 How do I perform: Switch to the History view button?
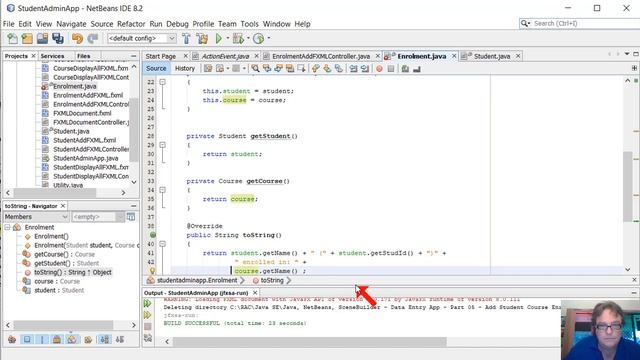point(184,69)
